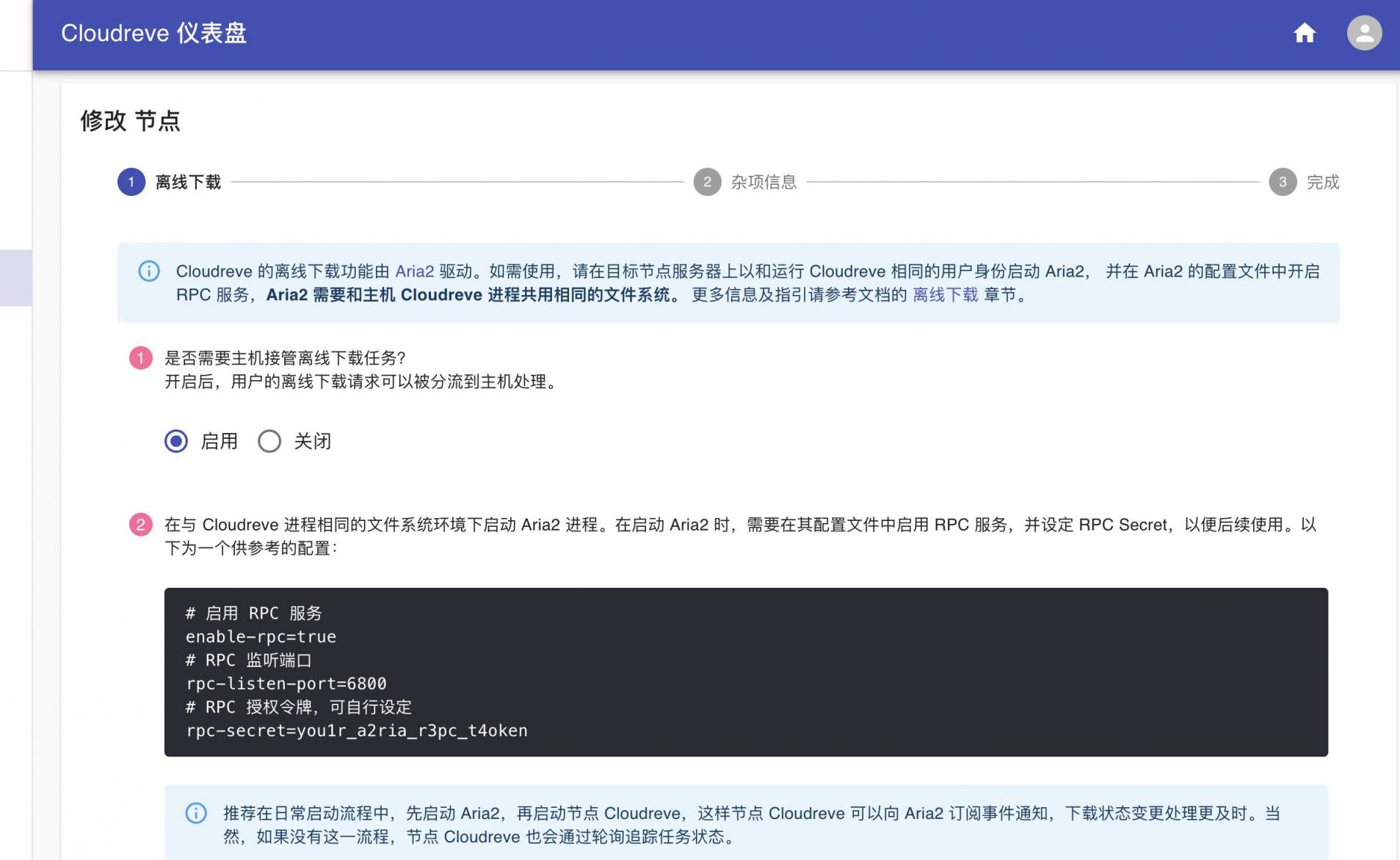The width and height of the screenshot is (1400, 860).
Task: Click the Cloudreve 仪表盘 title
Action: [154, 33]
